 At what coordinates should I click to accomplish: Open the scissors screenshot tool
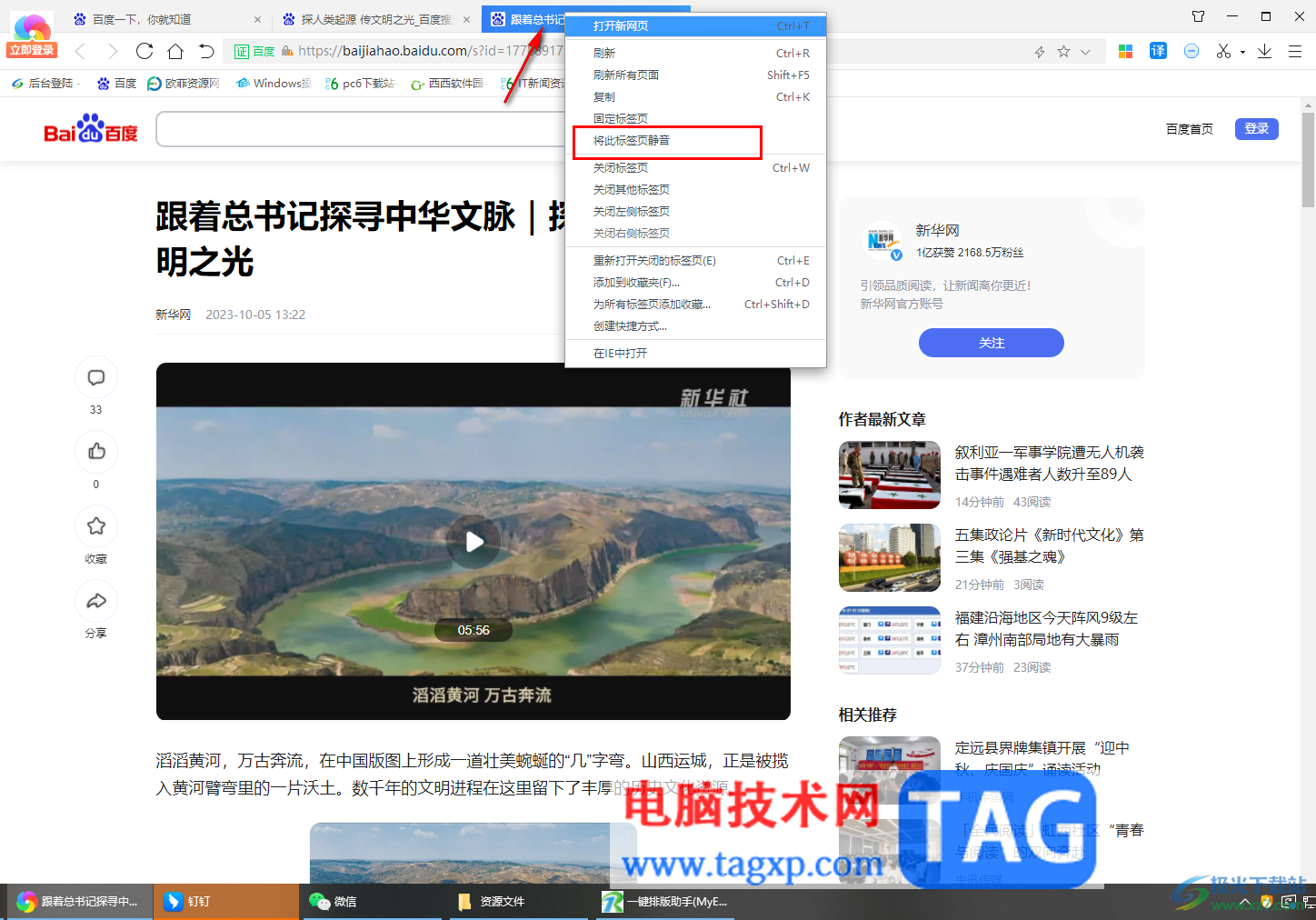[x=1223, y=51]
